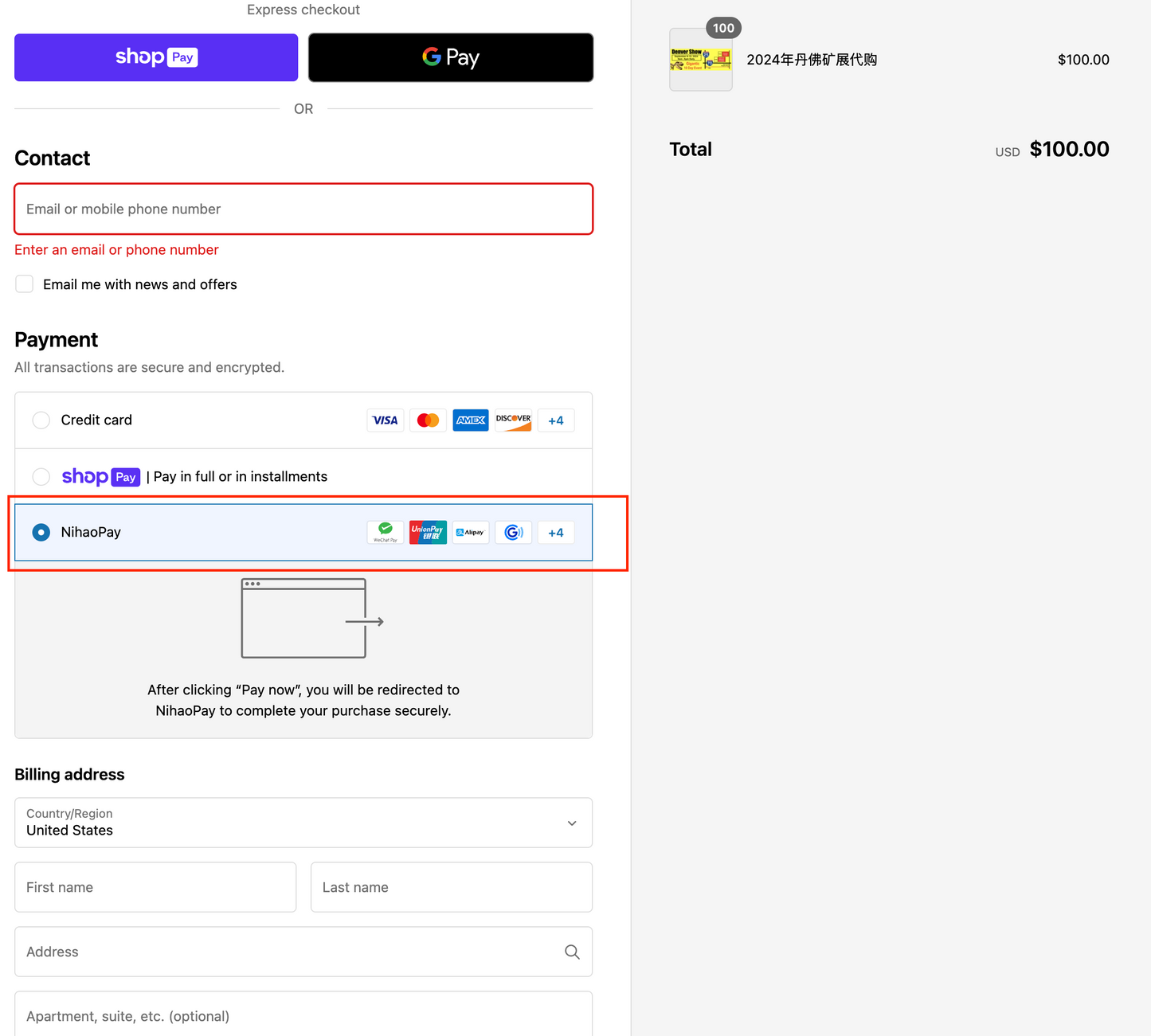Click the Discover card icon
The width and height of the screenshot is (1151, 1036).
coord(513,420)
